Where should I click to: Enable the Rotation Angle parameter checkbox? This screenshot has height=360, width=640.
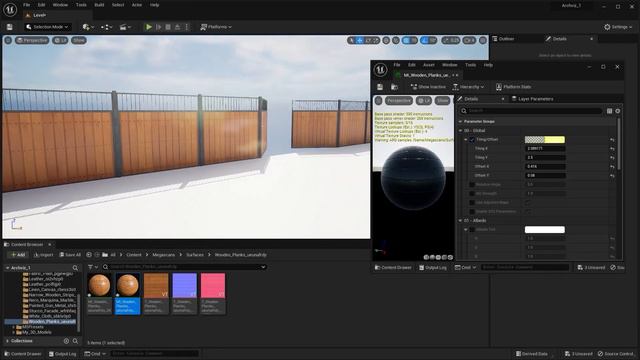472,184
